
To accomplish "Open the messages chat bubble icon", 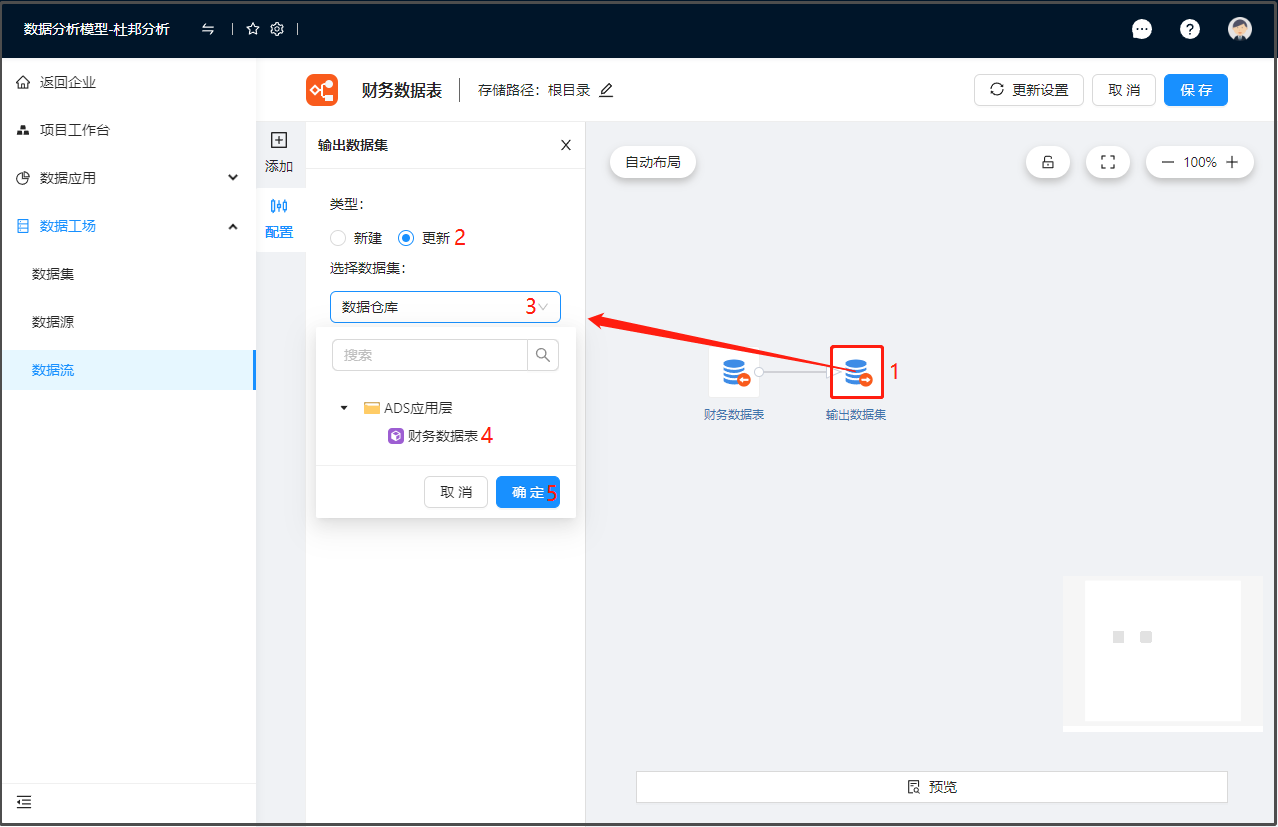I will (1141, 29).
